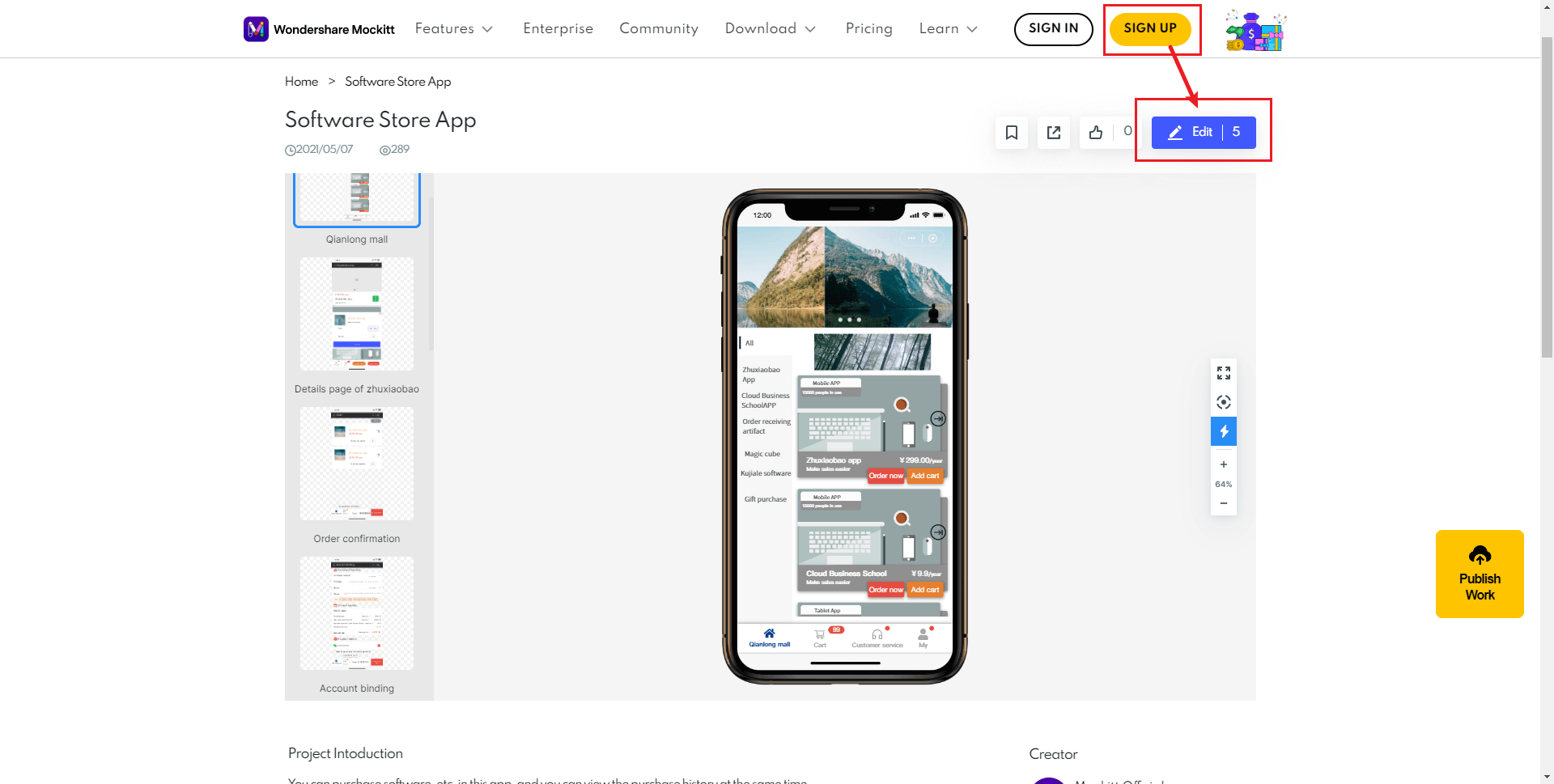1554x784 pixels.
Task: Click the SIGN IN button
Action: [1053, 29]
